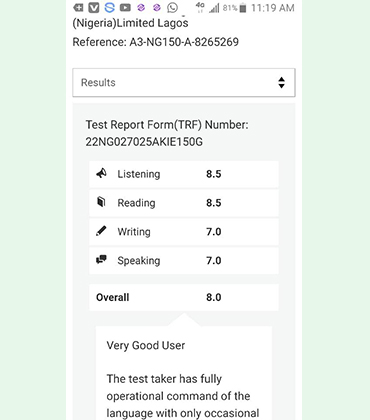Tap the blue S app notification icon

click(109, 7)
